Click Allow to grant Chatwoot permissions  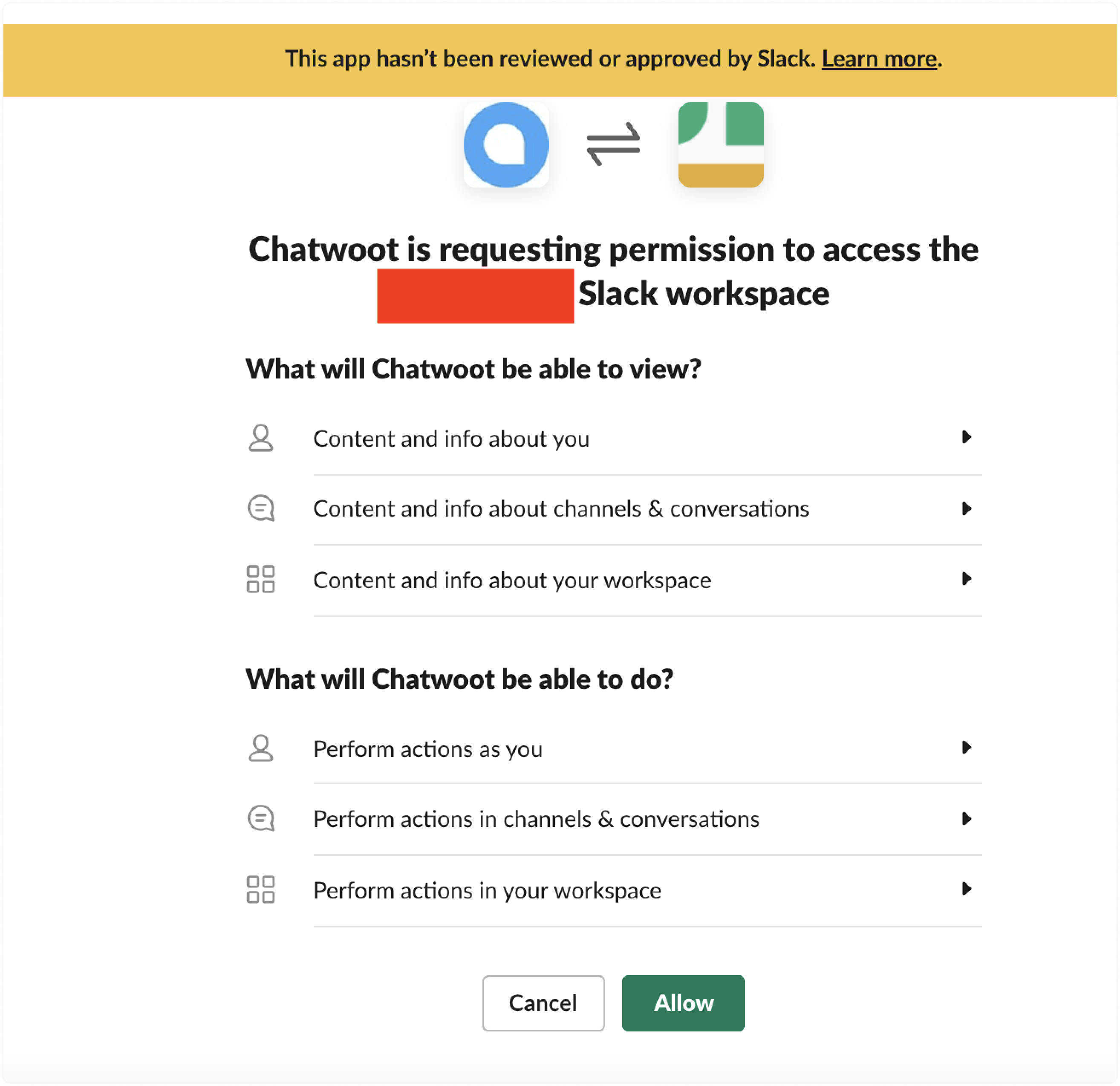684,1001
